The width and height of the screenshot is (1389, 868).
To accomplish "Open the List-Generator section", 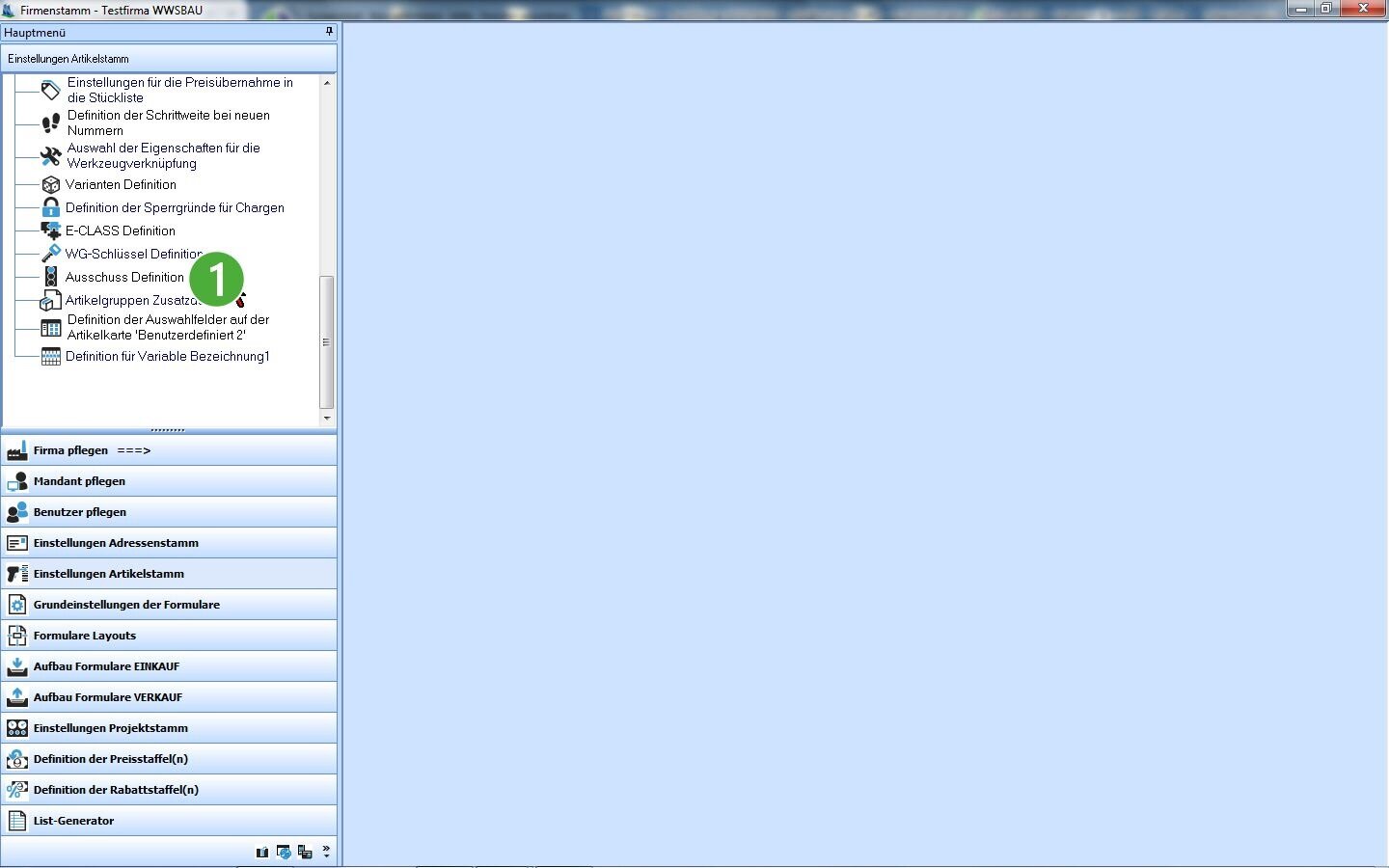I will (169, 821).
